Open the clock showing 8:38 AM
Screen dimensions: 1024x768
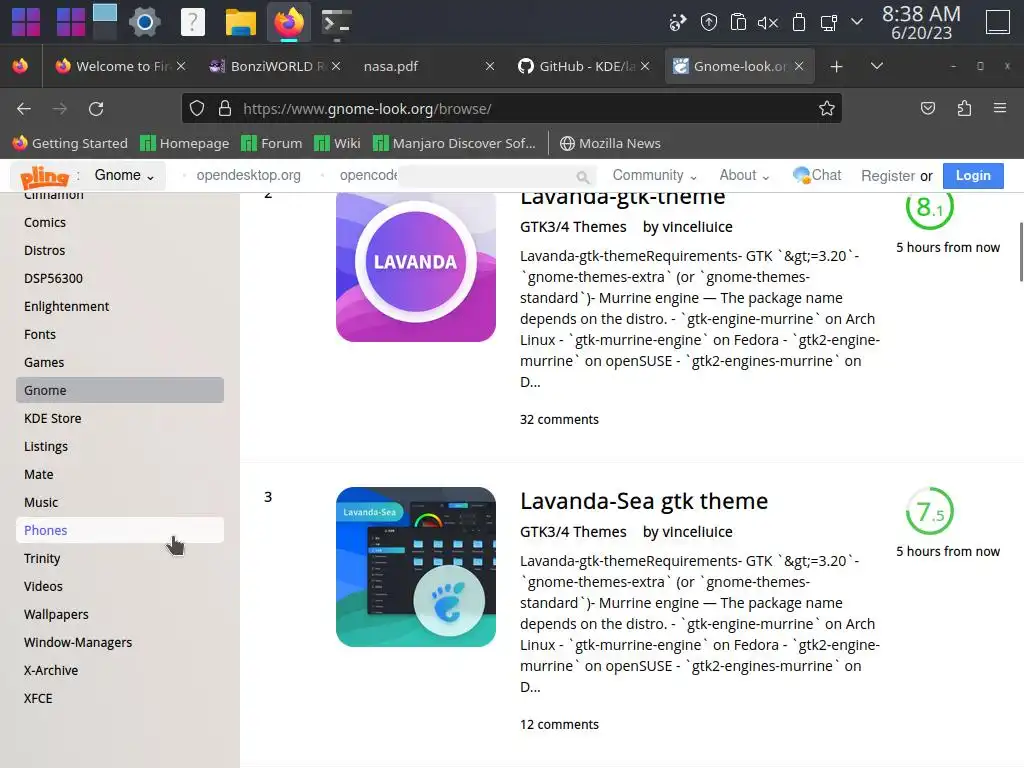click(x=921, y=22)
